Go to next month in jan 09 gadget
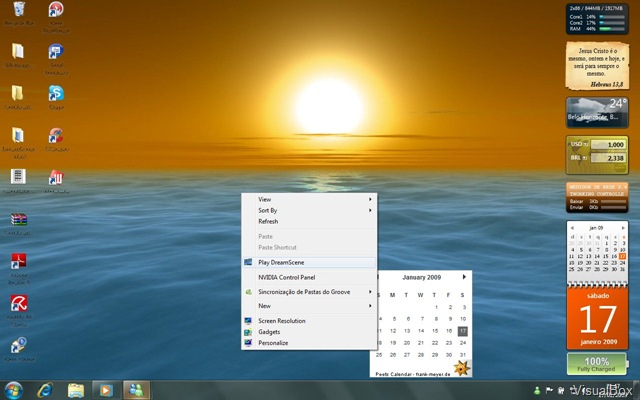Image resolution: width=640 pixels, height=400 pixels. click(623, 228)
